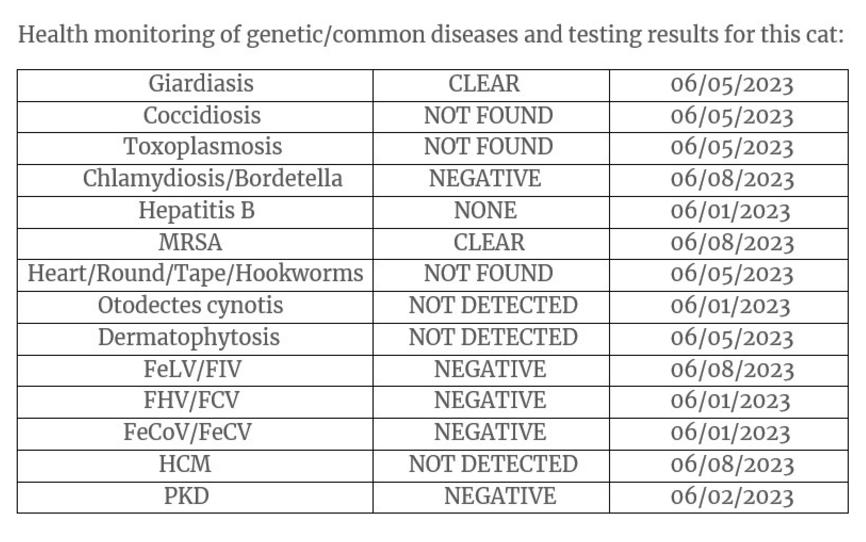This screenshot has width=866, height=542.
Task: Select the NEGATIVE result for FeLV/FIV
Action: pyautogui.click(x=489, y=370)
